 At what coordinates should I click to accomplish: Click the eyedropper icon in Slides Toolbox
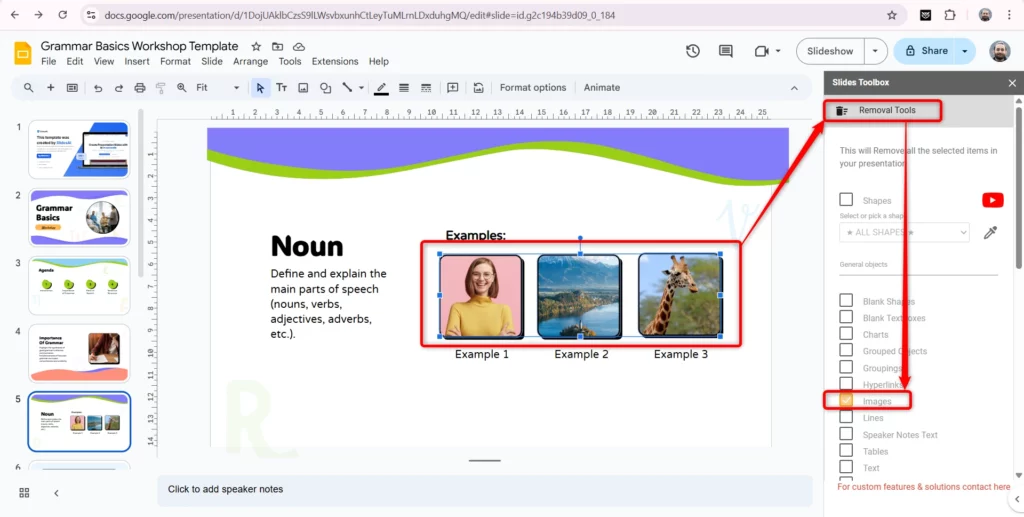click(x=990, y=232)
